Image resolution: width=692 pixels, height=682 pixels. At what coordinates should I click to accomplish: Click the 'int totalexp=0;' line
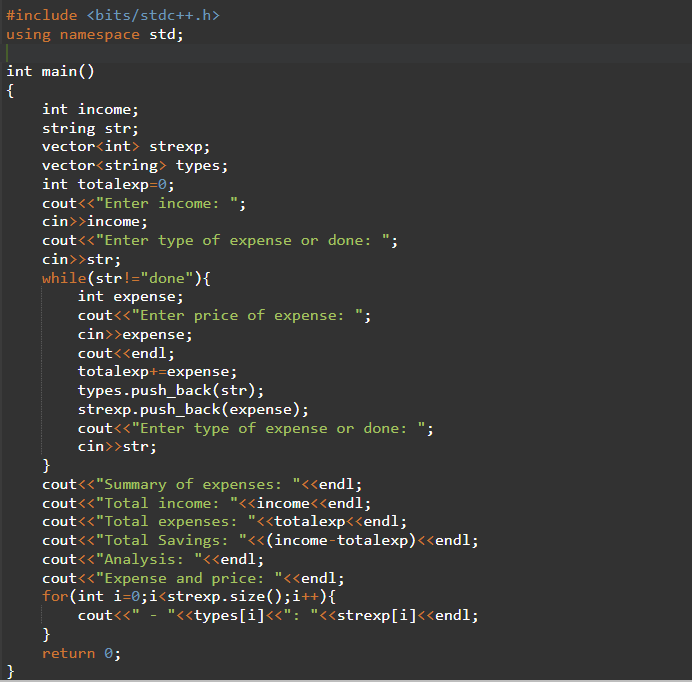(x=109, y=184)
